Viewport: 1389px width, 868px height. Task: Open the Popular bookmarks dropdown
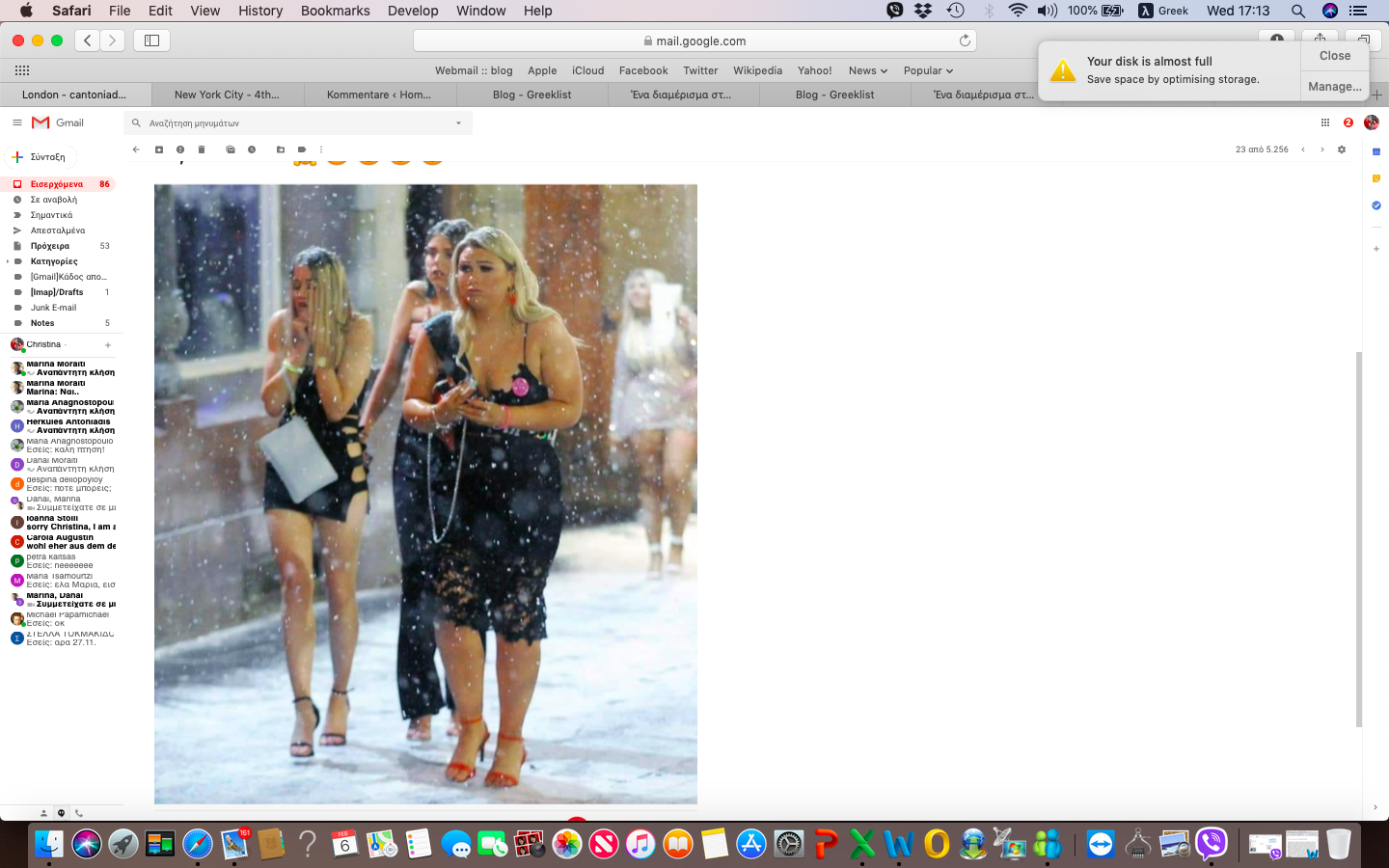[x=928, y=70]
